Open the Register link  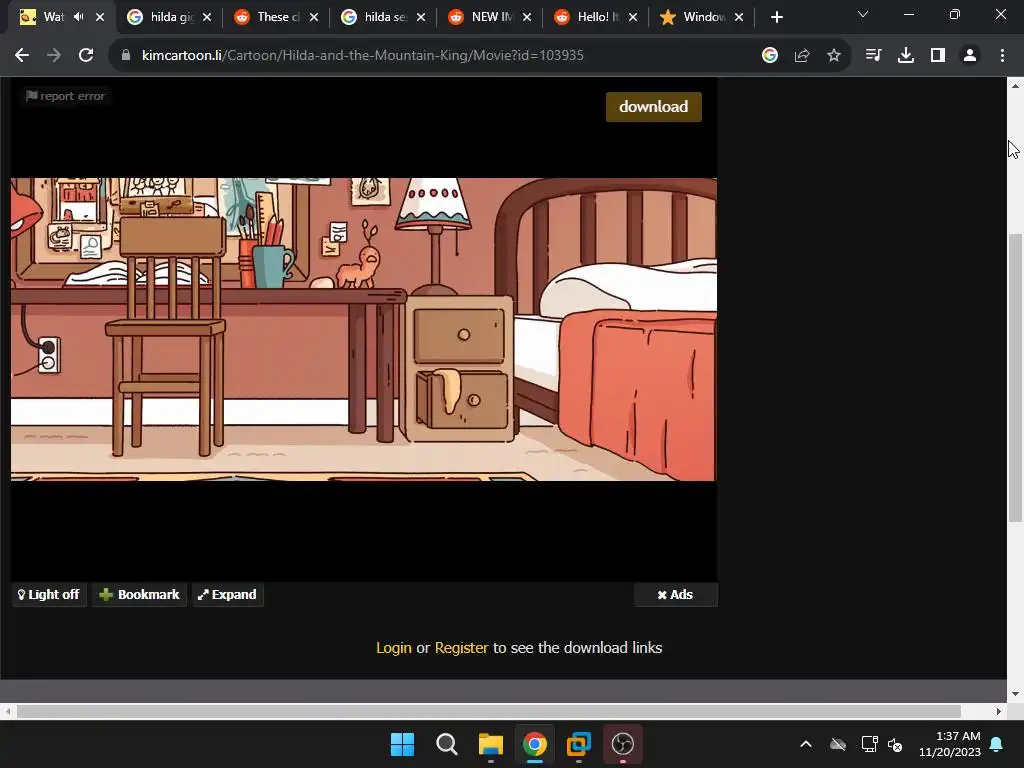461,647
